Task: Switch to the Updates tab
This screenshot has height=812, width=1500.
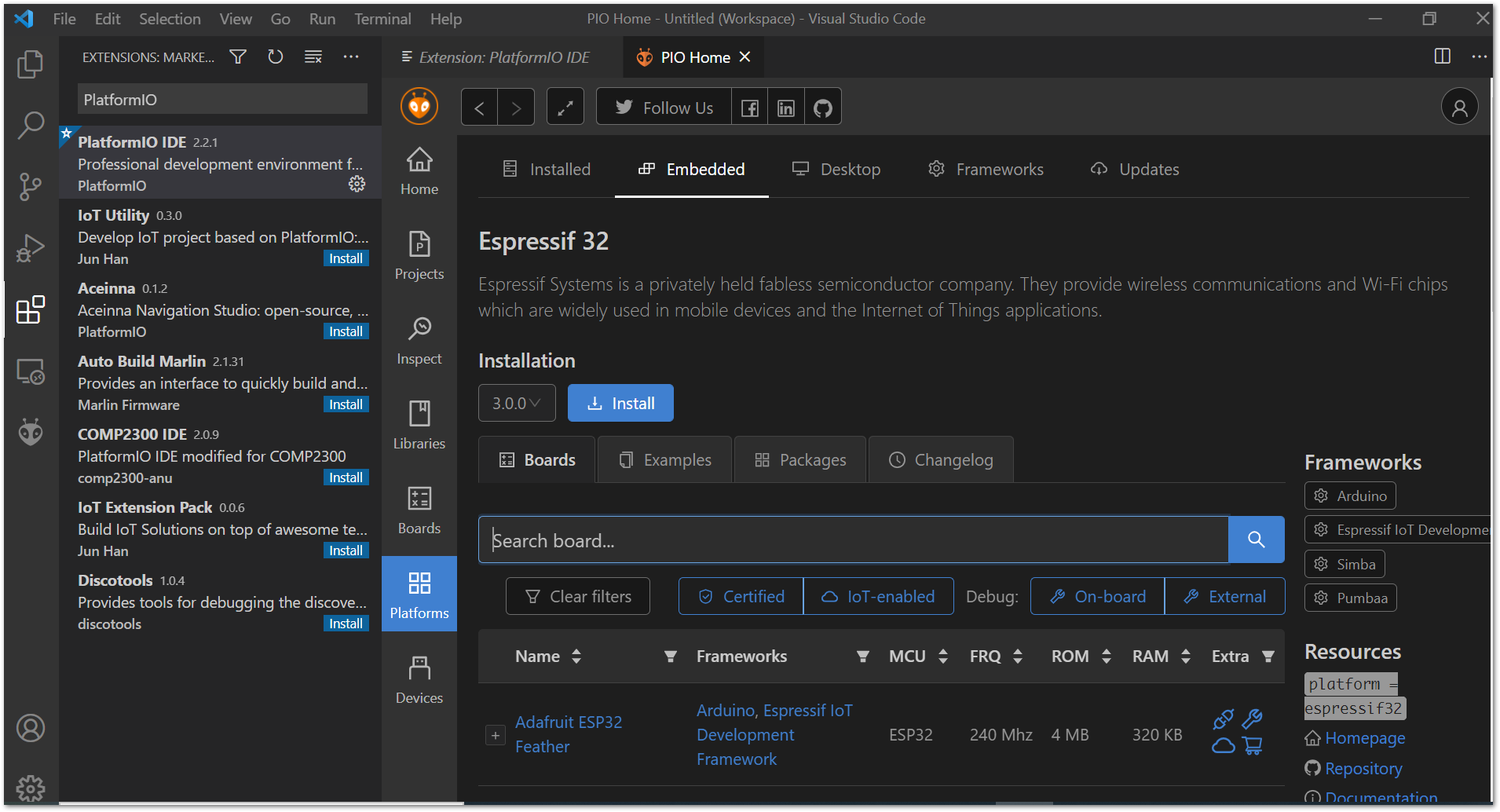Action: click(1135, 169)
